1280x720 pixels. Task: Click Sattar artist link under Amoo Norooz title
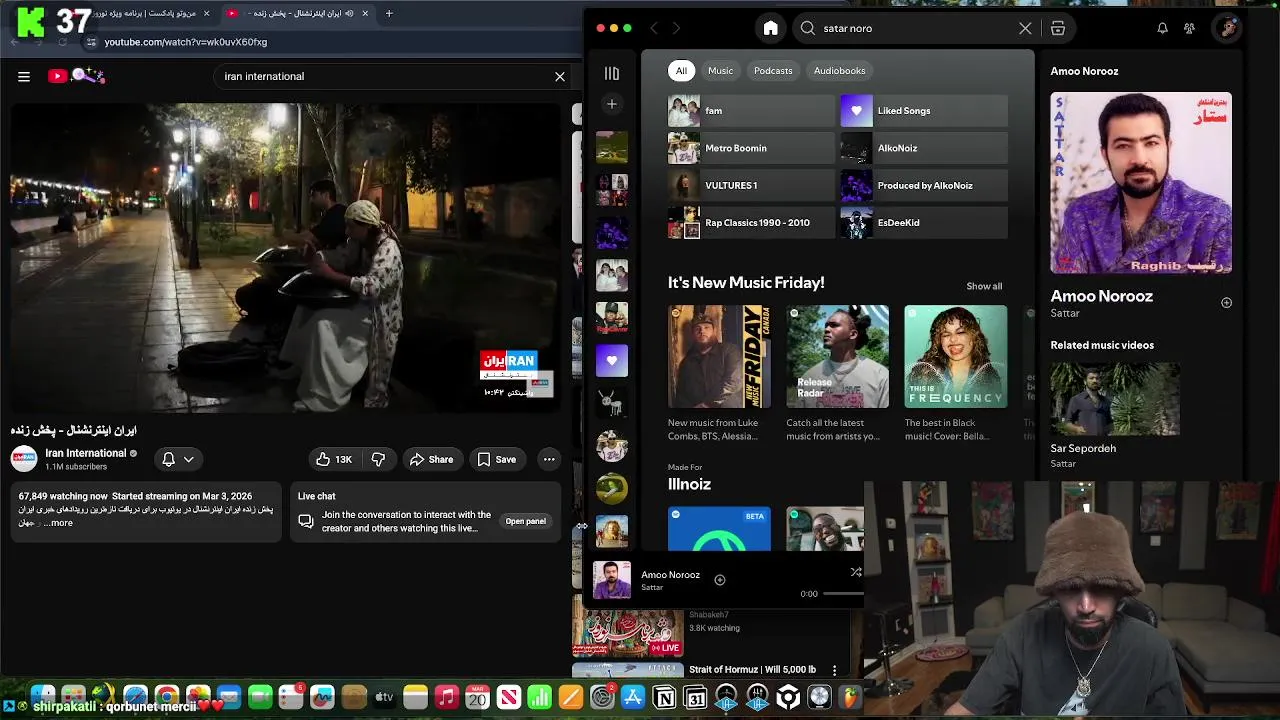(1065, 313)
